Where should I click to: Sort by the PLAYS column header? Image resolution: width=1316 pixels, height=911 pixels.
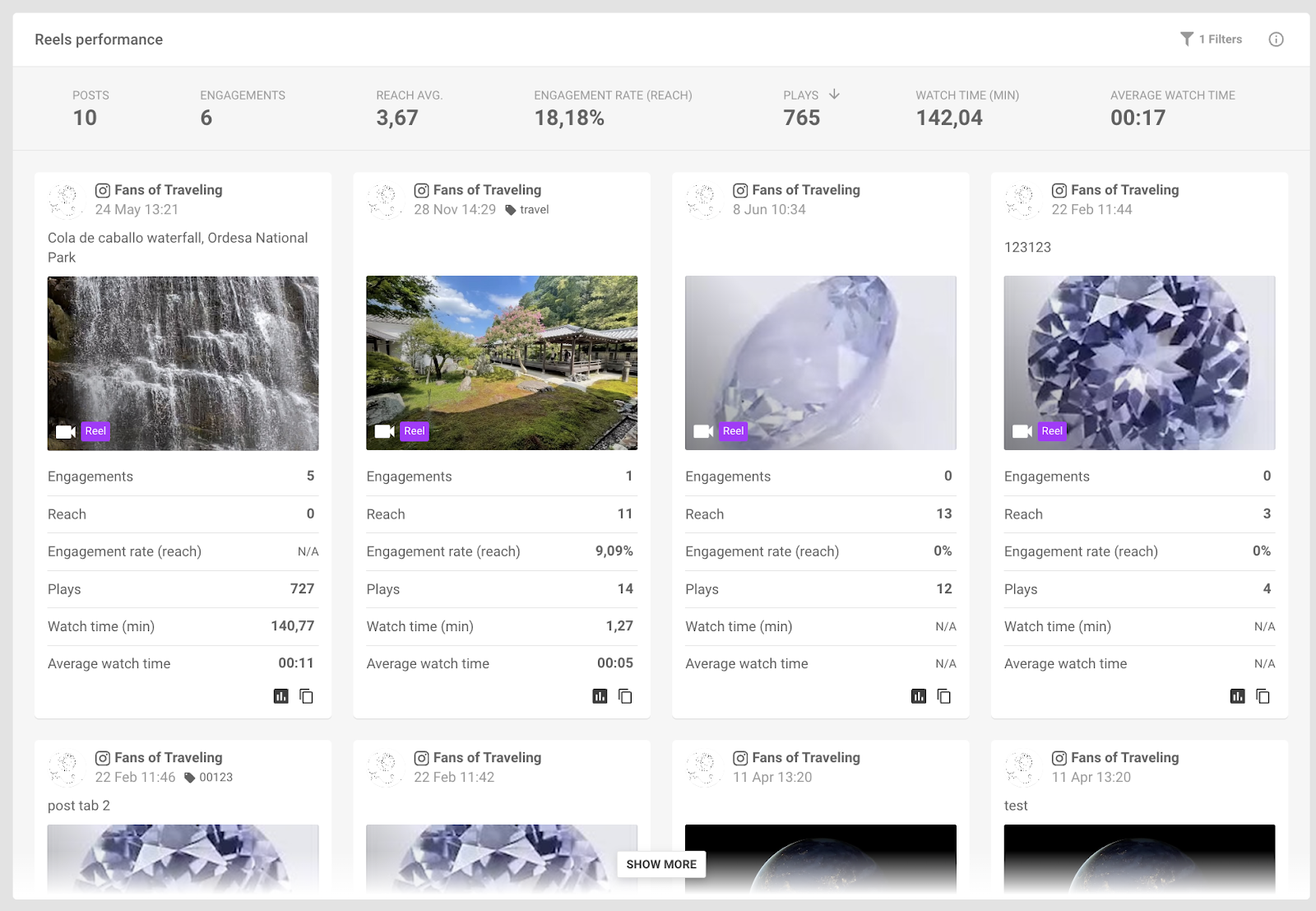click(x=800, y=95)
